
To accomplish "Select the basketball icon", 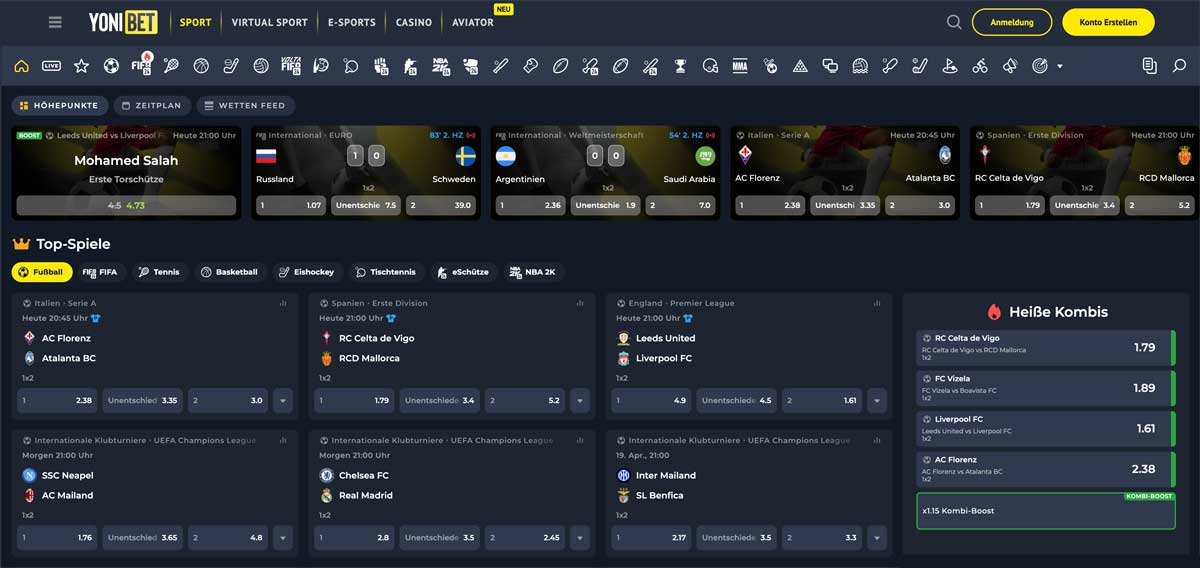I will [x=201, y=66].
